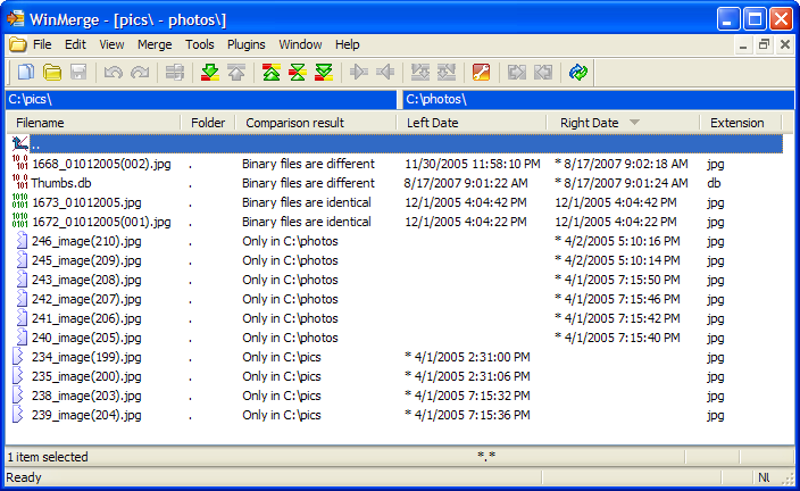Open the Window menu
This screenshot has height=491, width=800.
pos(300,45)
